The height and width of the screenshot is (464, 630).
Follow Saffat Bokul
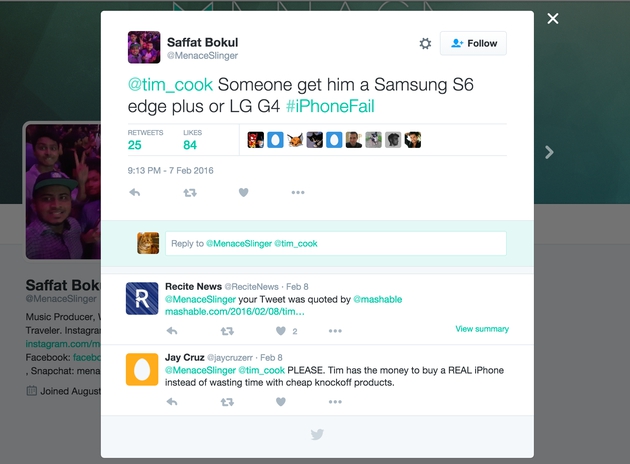[473, 44]
